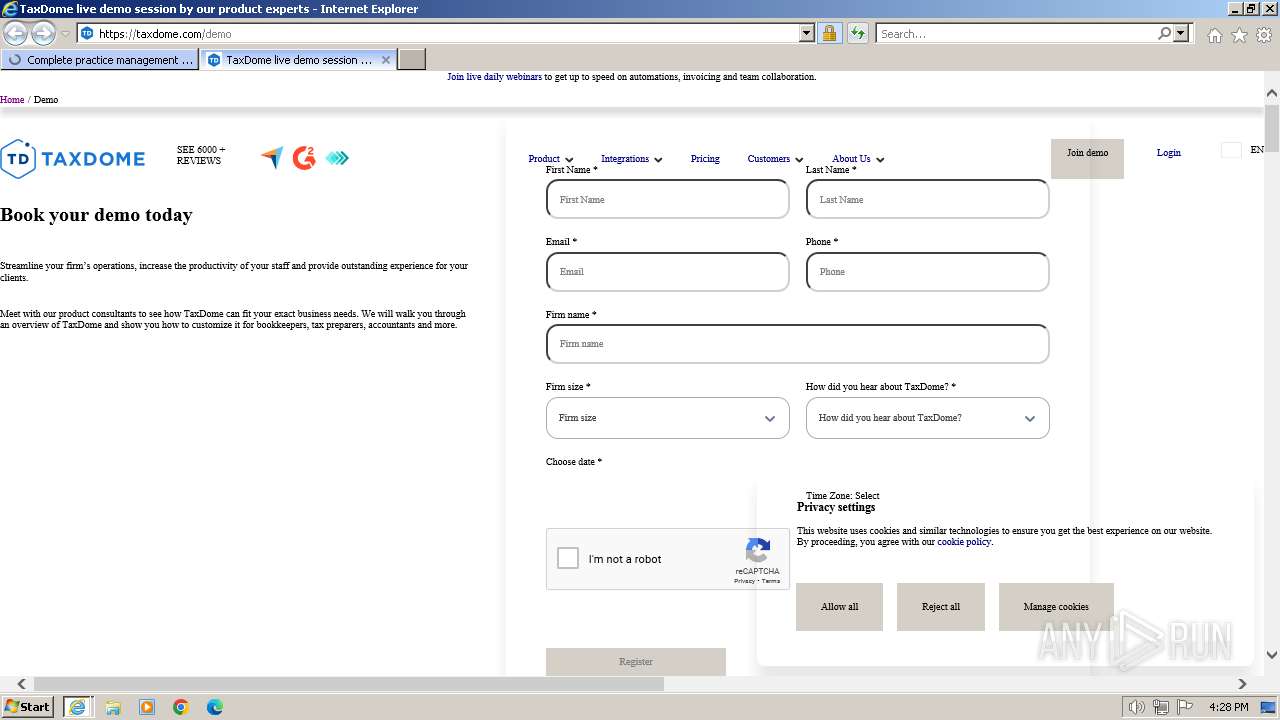Click the volume speaker tray icon
Viewport: 1280px width, 720px height.
coord(1137,707)
